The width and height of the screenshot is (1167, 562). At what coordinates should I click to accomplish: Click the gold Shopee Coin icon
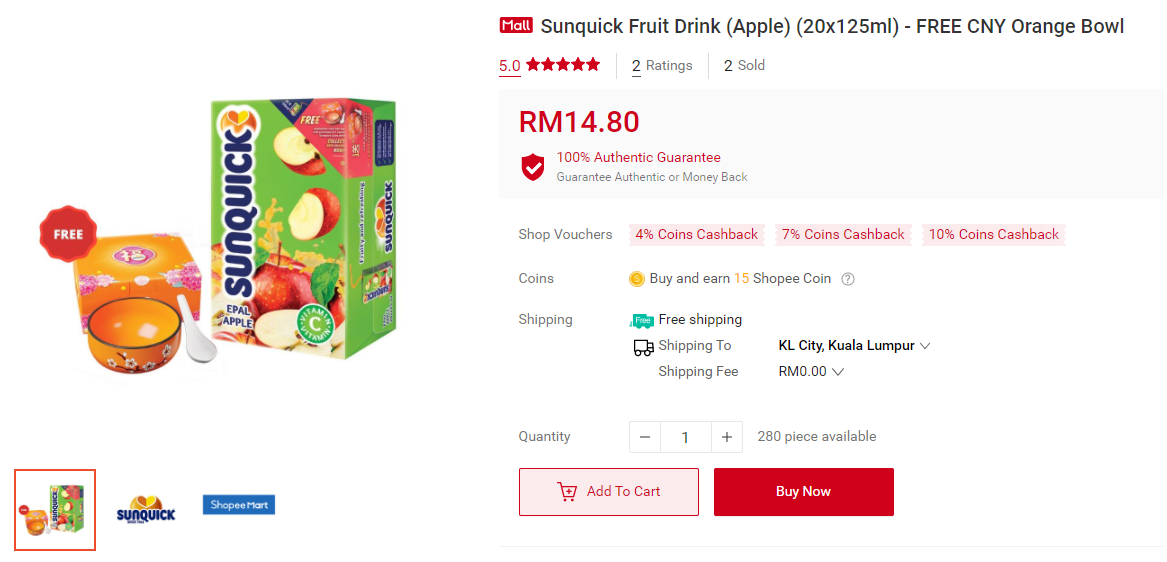click(637, 279)
